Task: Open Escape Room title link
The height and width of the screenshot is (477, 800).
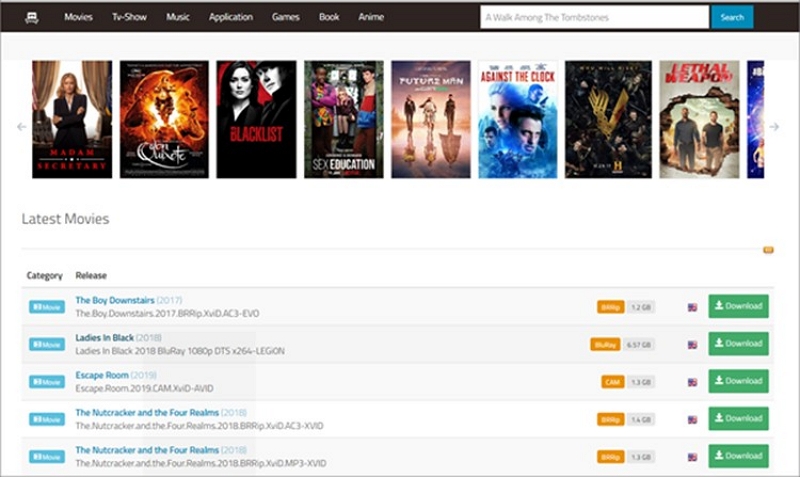Action: pos(102,375)
